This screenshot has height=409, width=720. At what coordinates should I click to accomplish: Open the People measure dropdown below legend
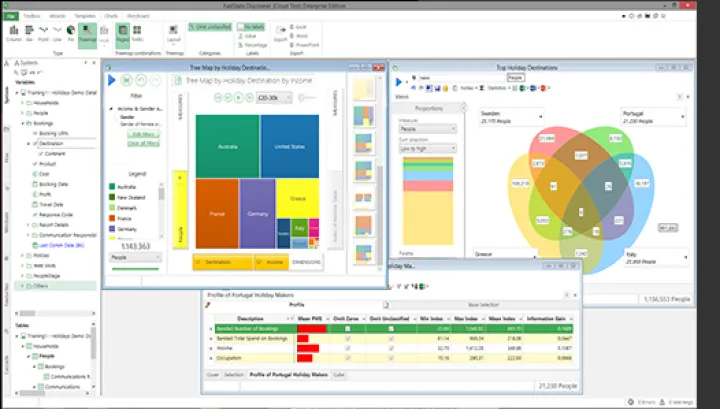pos(135,257)
